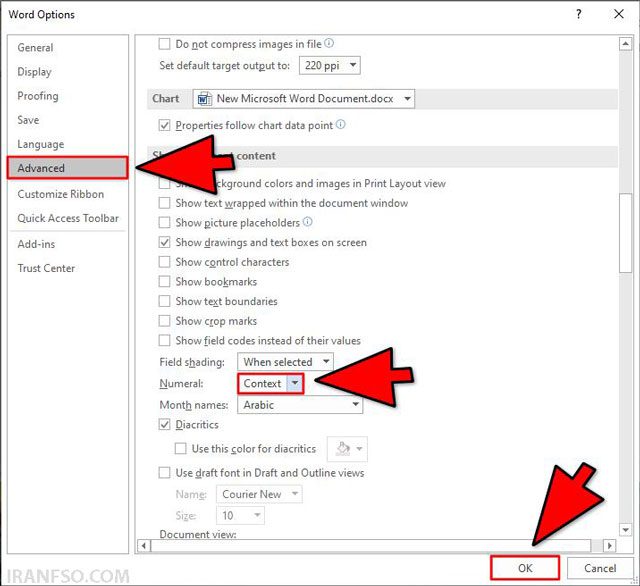Select the Display category

click(68, 72)
